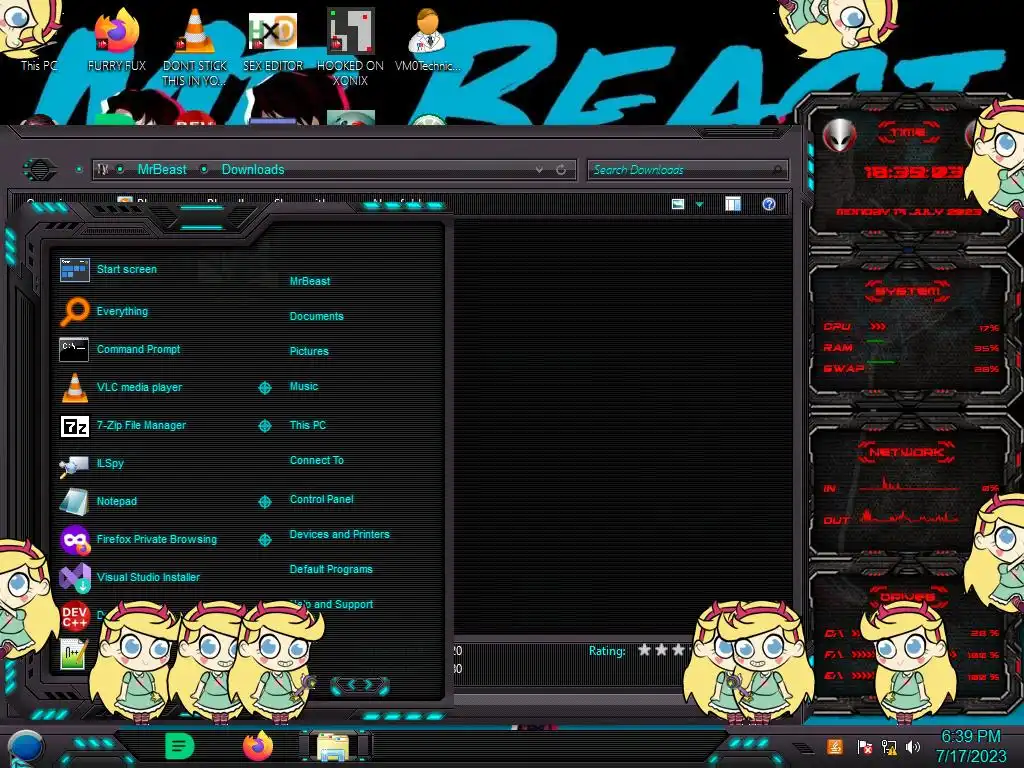This screenshot has width=1024, height=768.
Task: Open Explorer help button
Action: coord(769,204)
